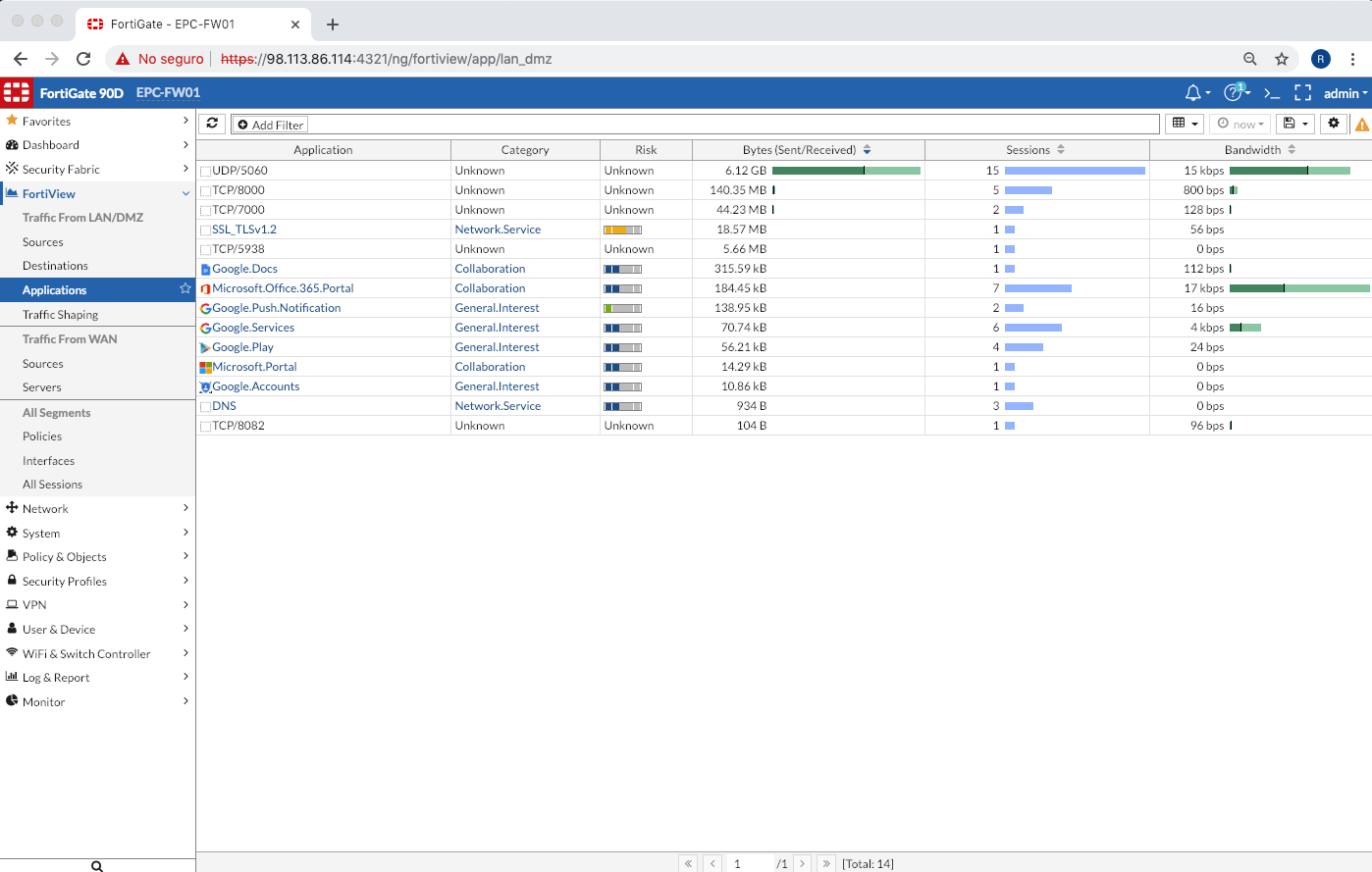This screenshot has height=872, width=1372.
Task: Expand the Security Fabric menu
Action: click(x=98, y=169)
